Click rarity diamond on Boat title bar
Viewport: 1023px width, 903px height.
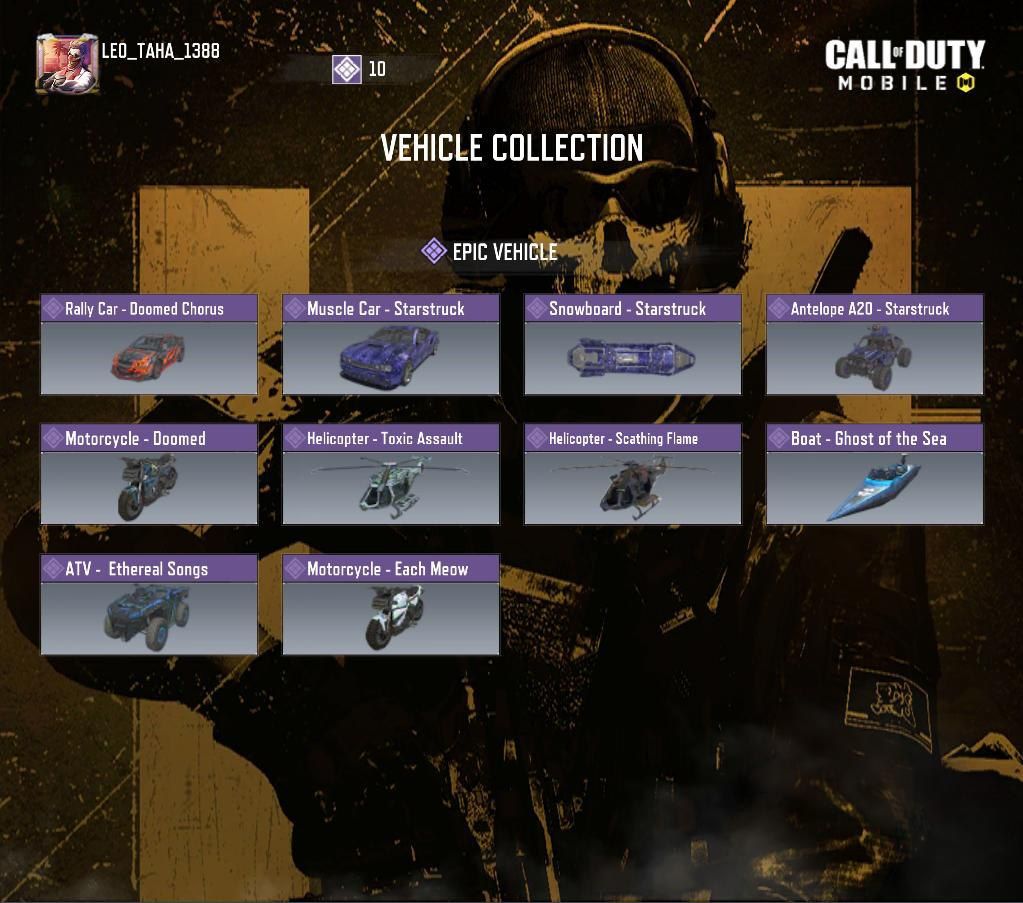pos(778,438)
